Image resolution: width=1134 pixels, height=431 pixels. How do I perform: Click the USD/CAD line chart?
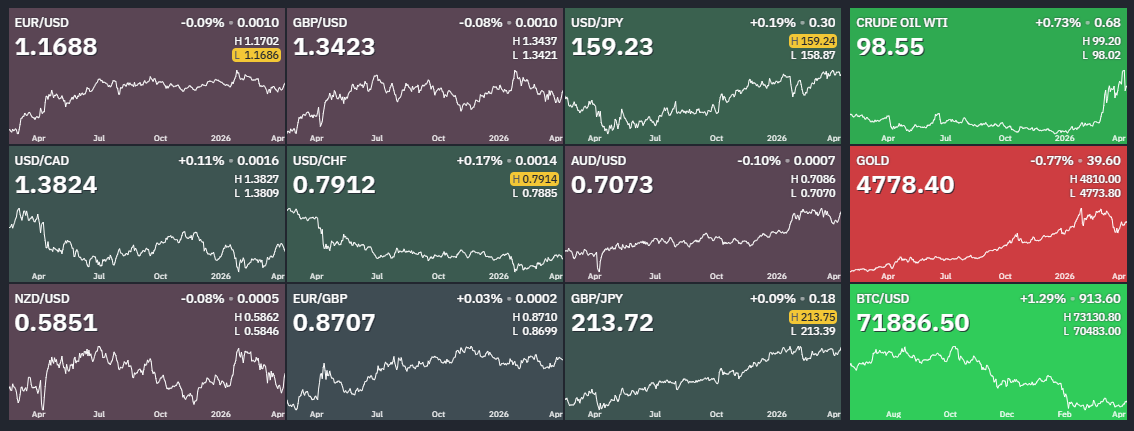[147, 245]
